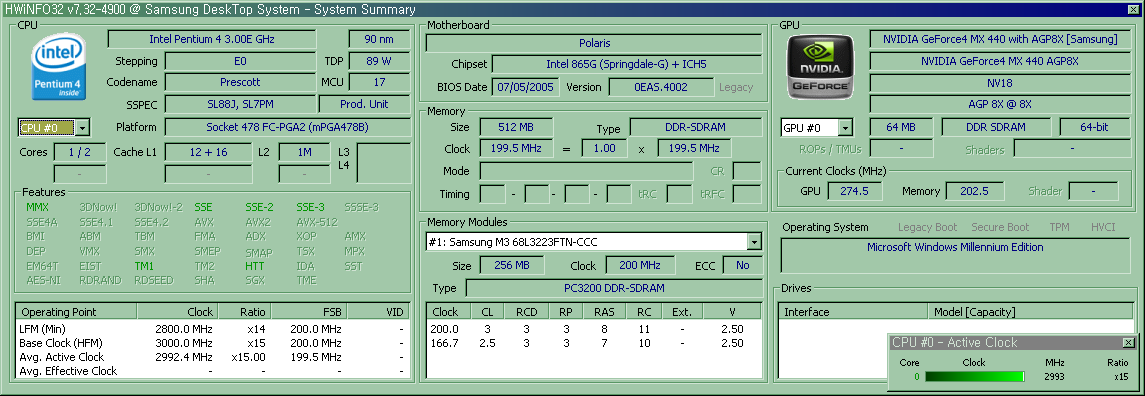Open the GPU #0 selector dropdown
1145x396 pixels.
[x=845, y=128]
